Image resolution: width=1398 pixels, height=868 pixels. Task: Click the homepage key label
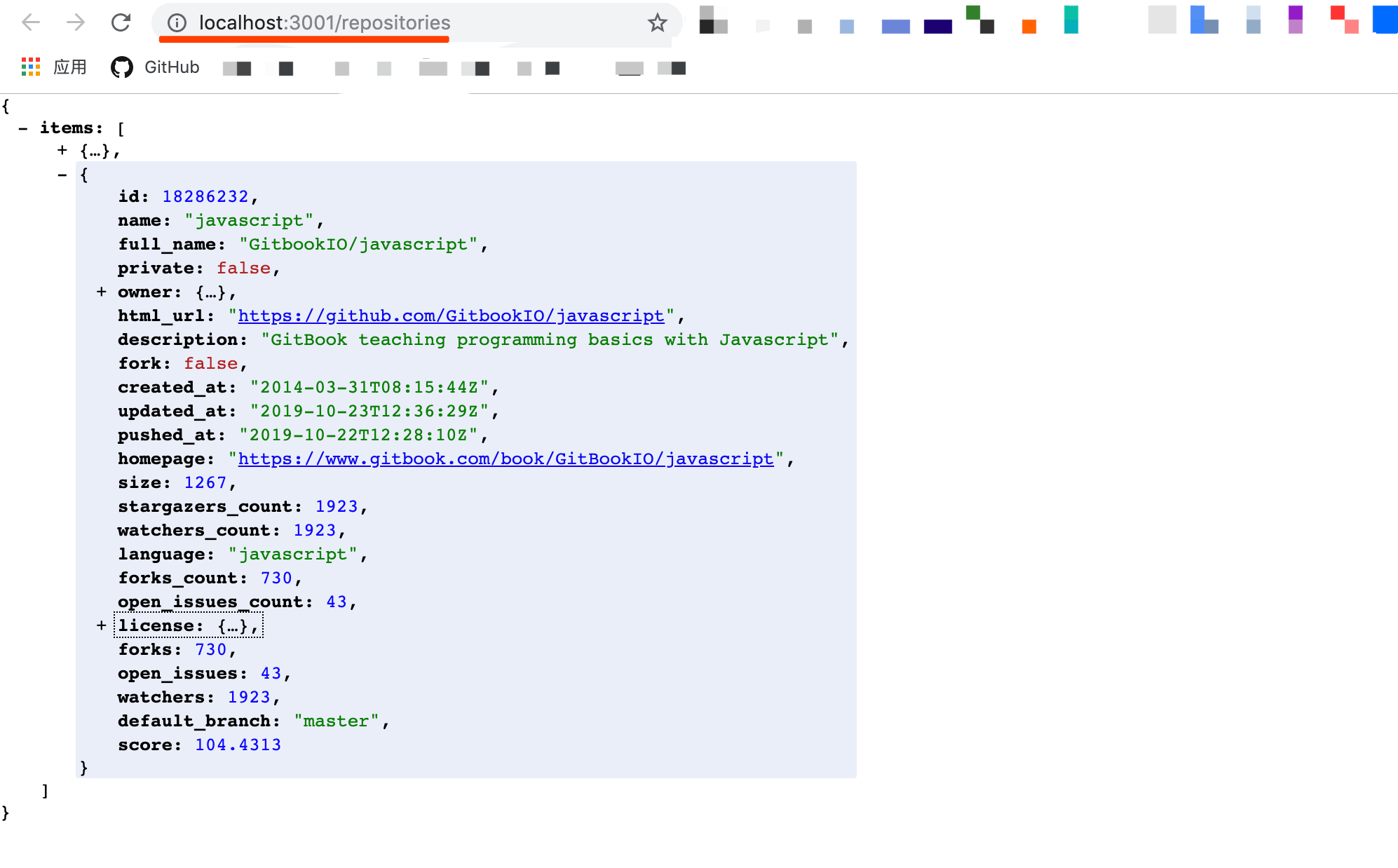(x=165, y=459)
